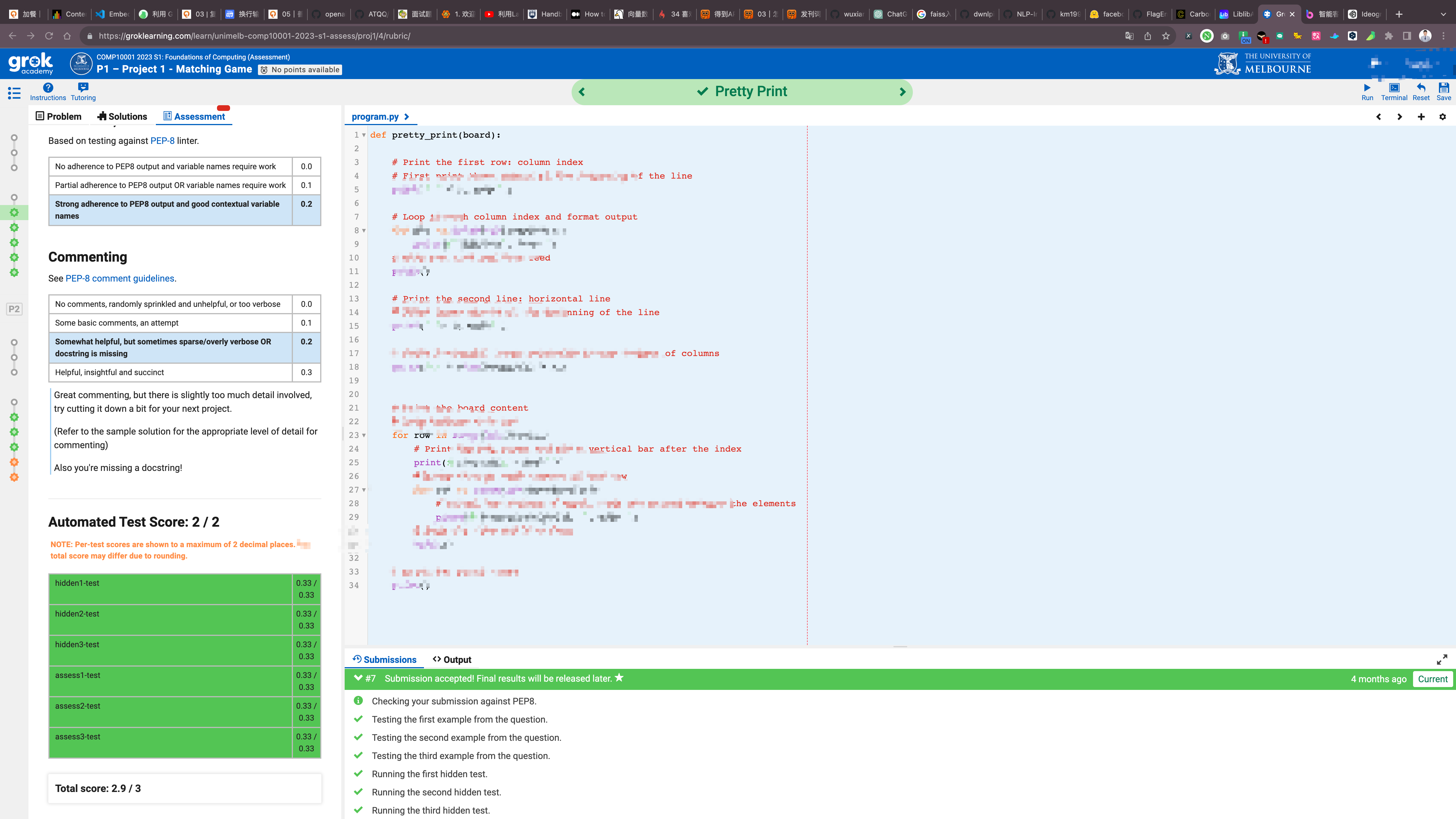The width and height of the screenshot is (1456, 819).
Task: Bookmark this page with the star icon
Action: [x=1165, y=36]
